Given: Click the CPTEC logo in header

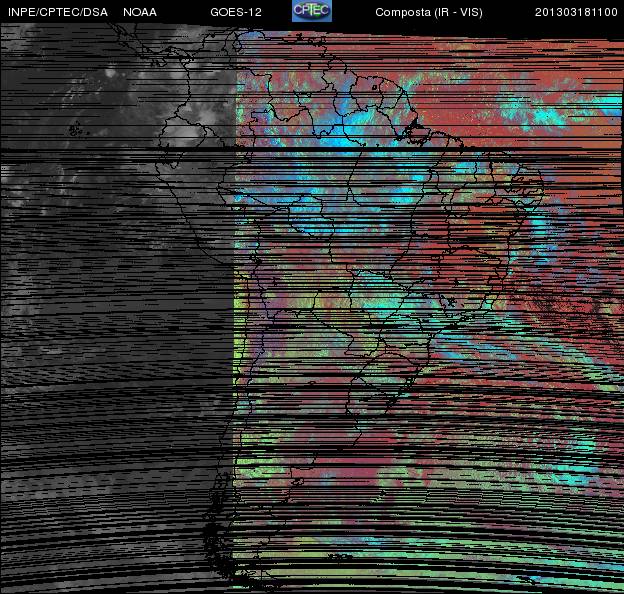Looking at the screenshot, I should click(312, 11).
